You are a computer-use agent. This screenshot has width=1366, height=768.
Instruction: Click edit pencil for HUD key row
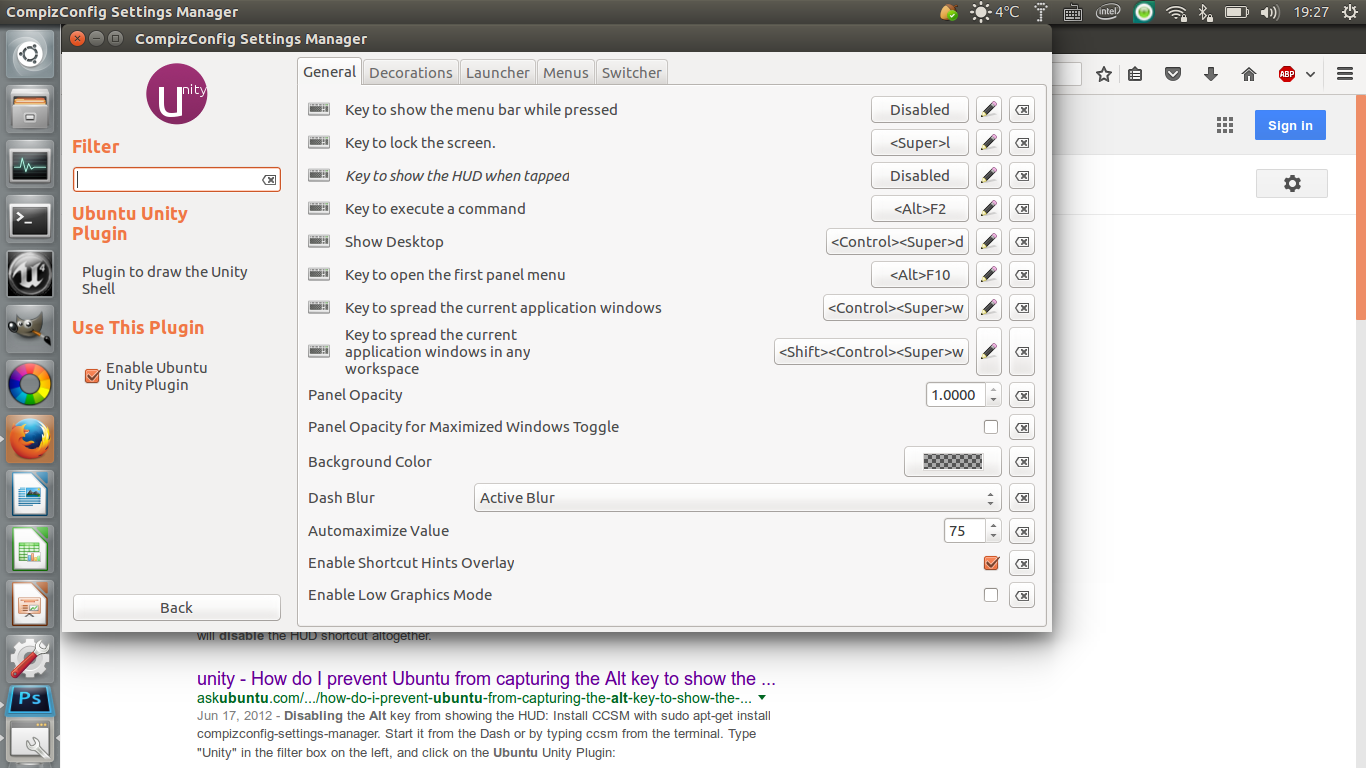[x=988, y=176]
